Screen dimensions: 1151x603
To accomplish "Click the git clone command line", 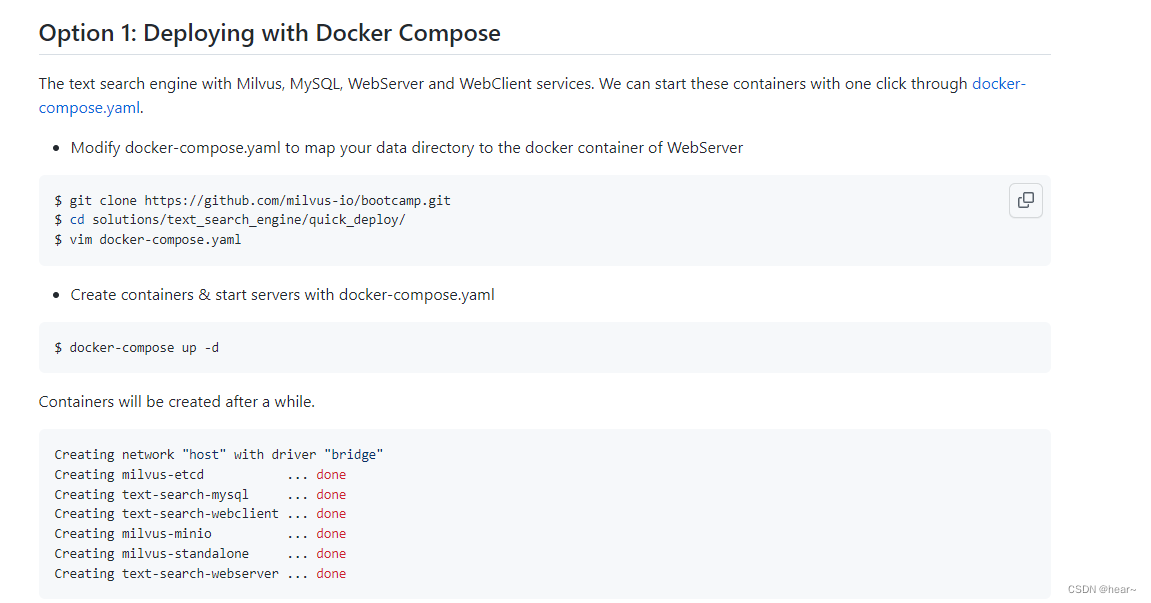I will 253,201.
